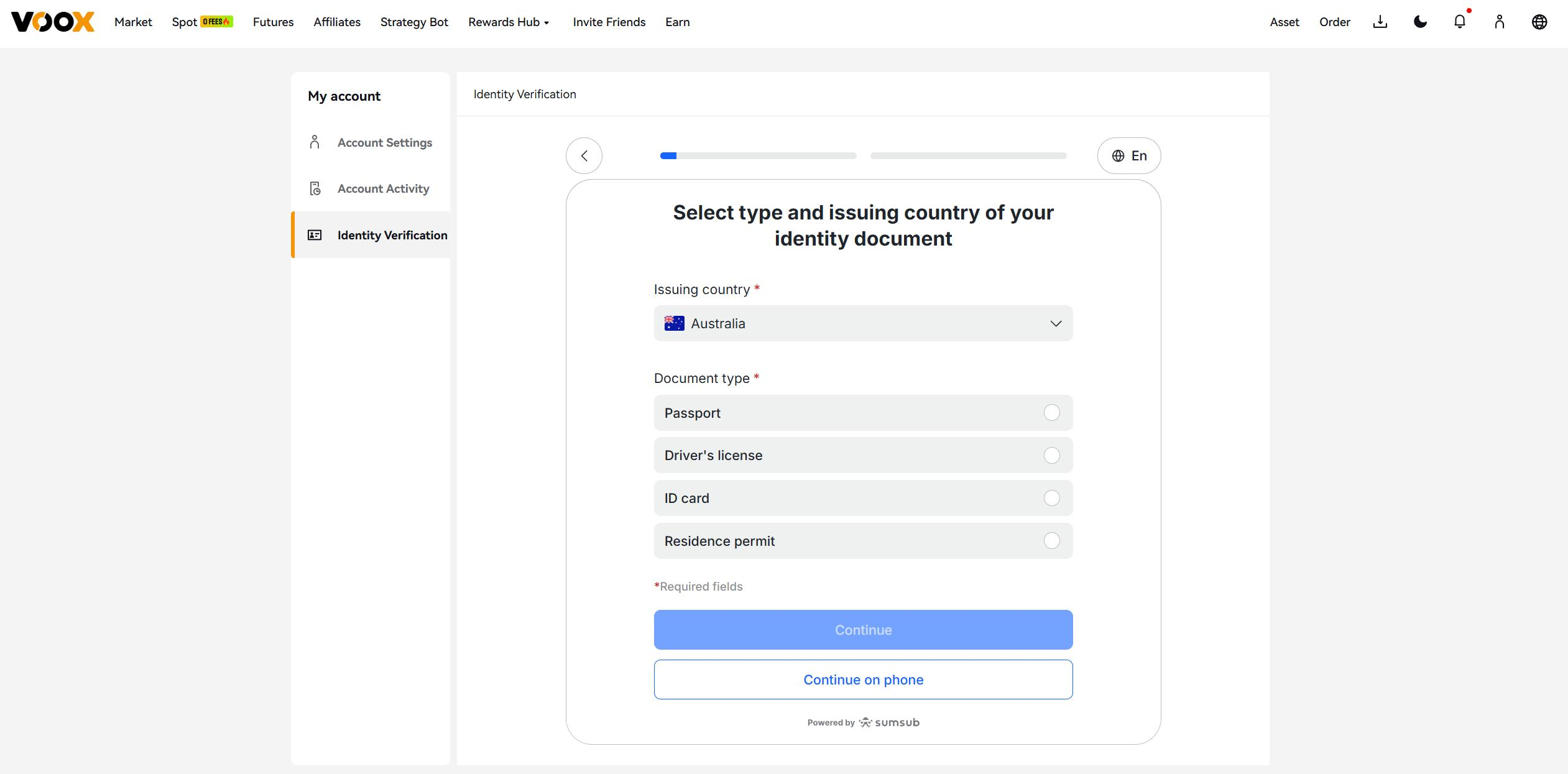Go back with the left arrow button
This screenshot has width=1568, height=774.
click(x=584, y=155)
